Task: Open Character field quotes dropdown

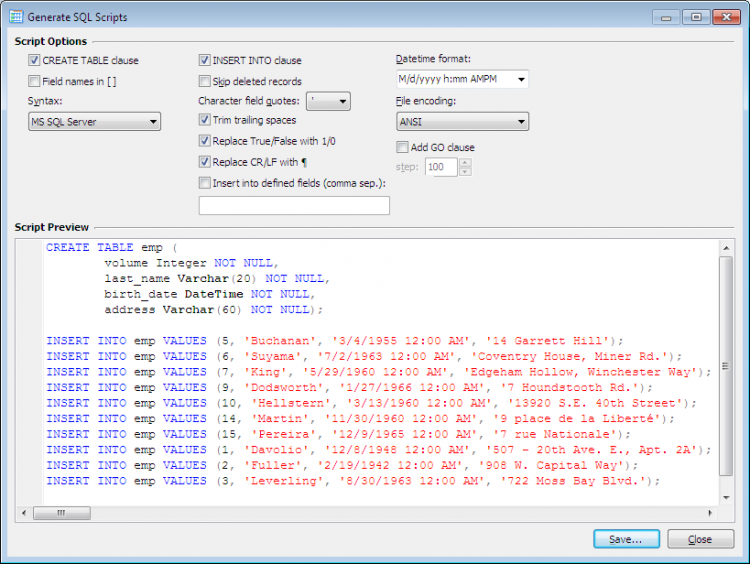Action: (328, 101)
